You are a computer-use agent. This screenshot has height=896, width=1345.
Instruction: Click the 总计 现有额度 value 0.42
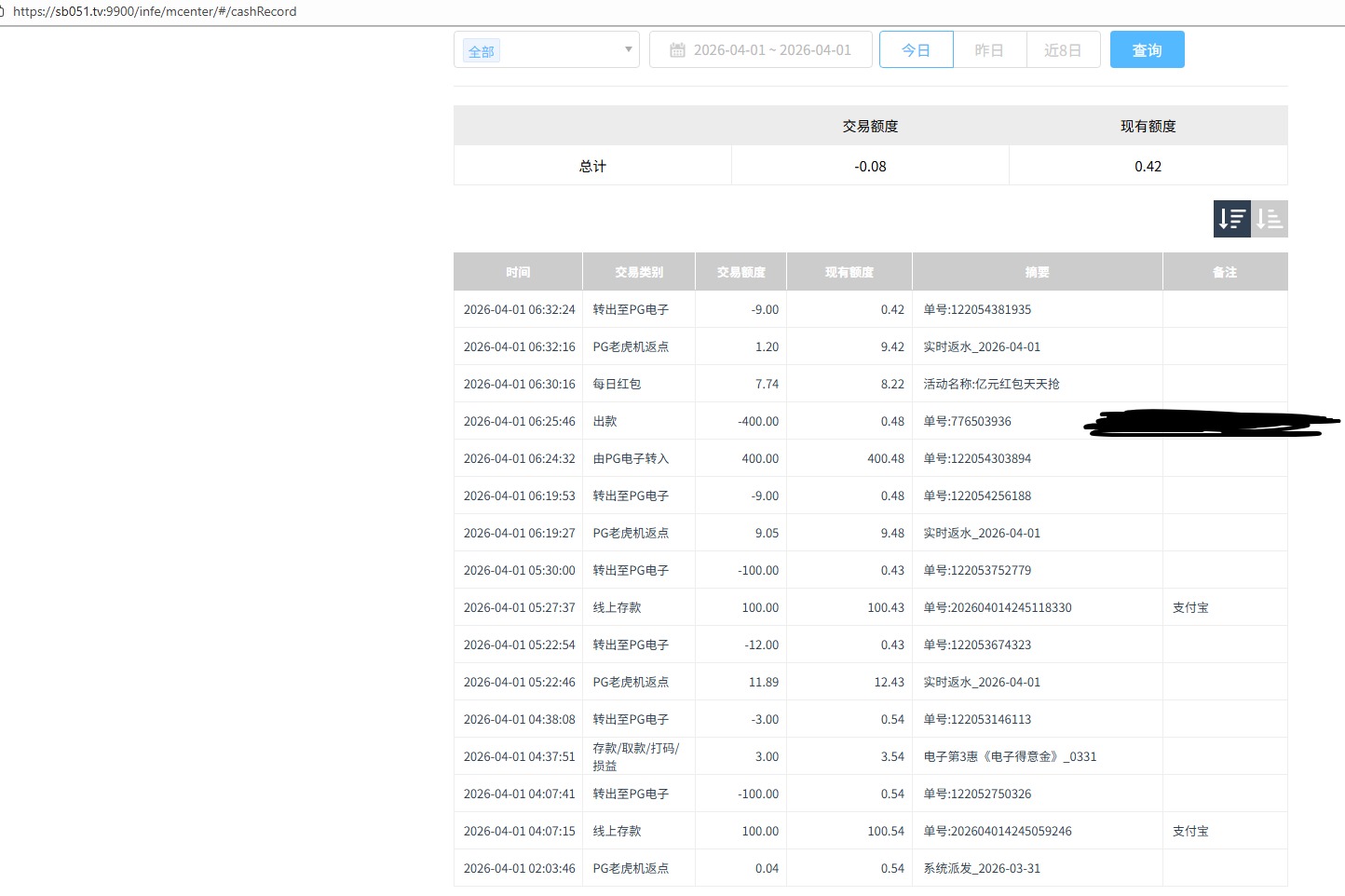coord(1148,166)
